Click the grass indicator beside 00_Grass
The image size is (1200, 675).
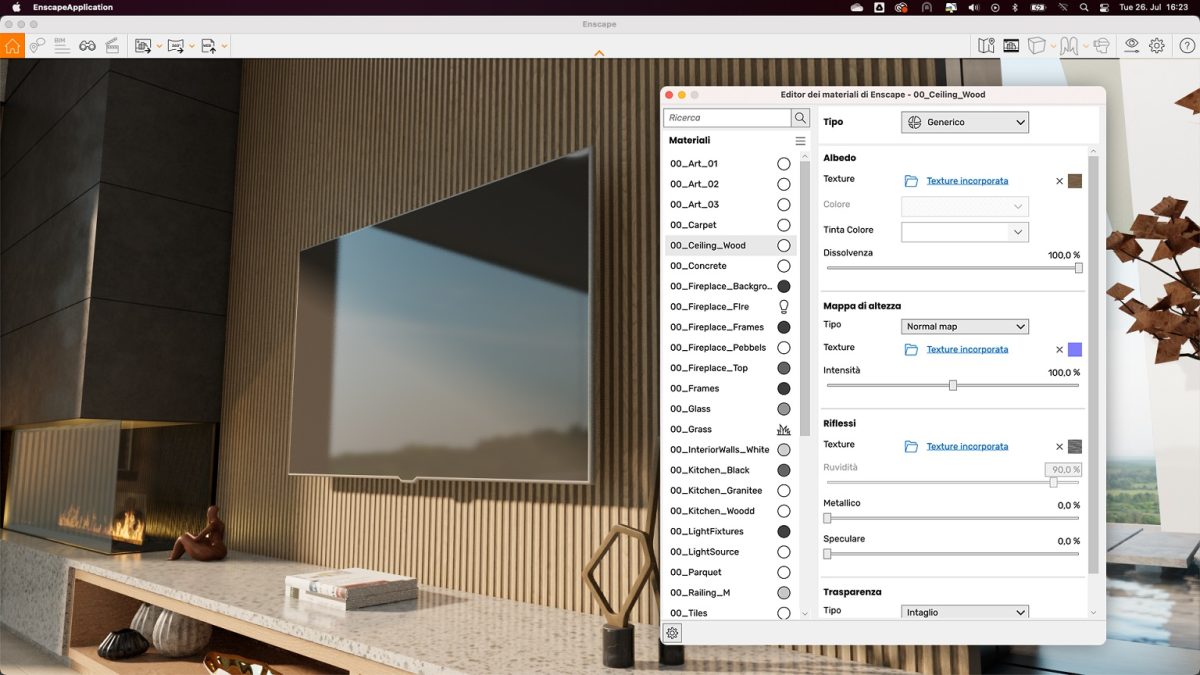point(783,428)
